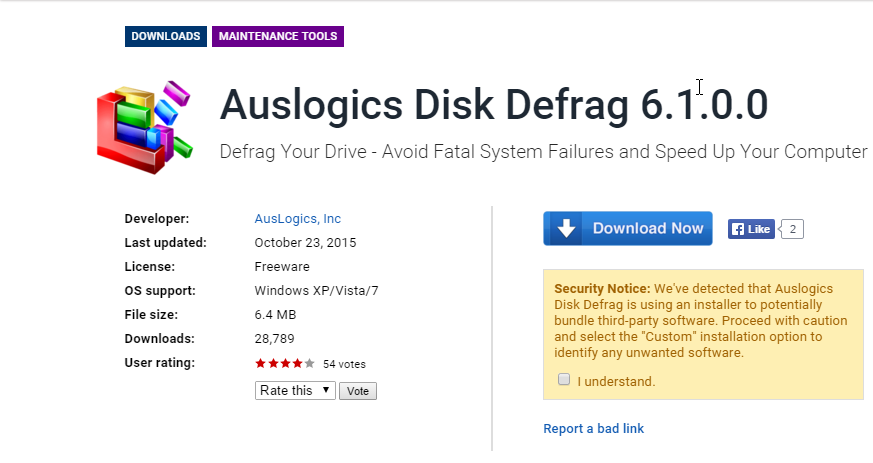Click the second red rating star
The width and height of the screenshot is (873, 463).
click(x=273, y=363)
